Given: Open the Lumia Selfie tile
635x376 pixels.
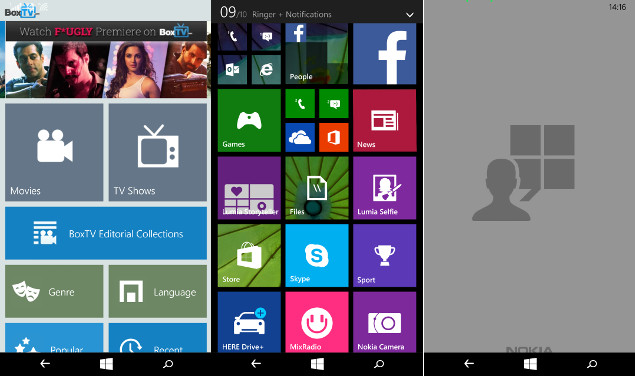Looking at the screenshot, I should (x=384, y=188).
